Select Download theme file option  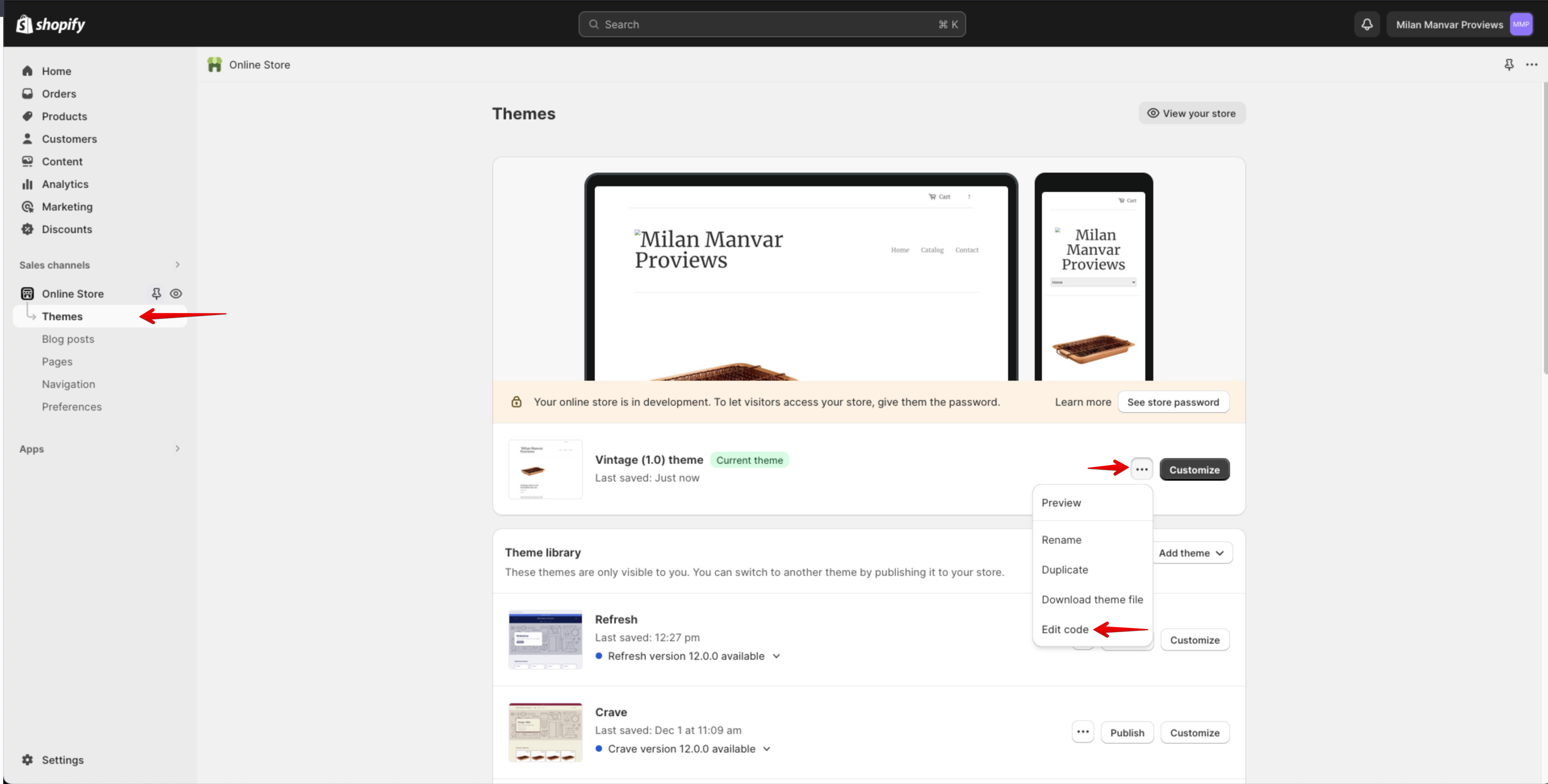coord(1092,600)
